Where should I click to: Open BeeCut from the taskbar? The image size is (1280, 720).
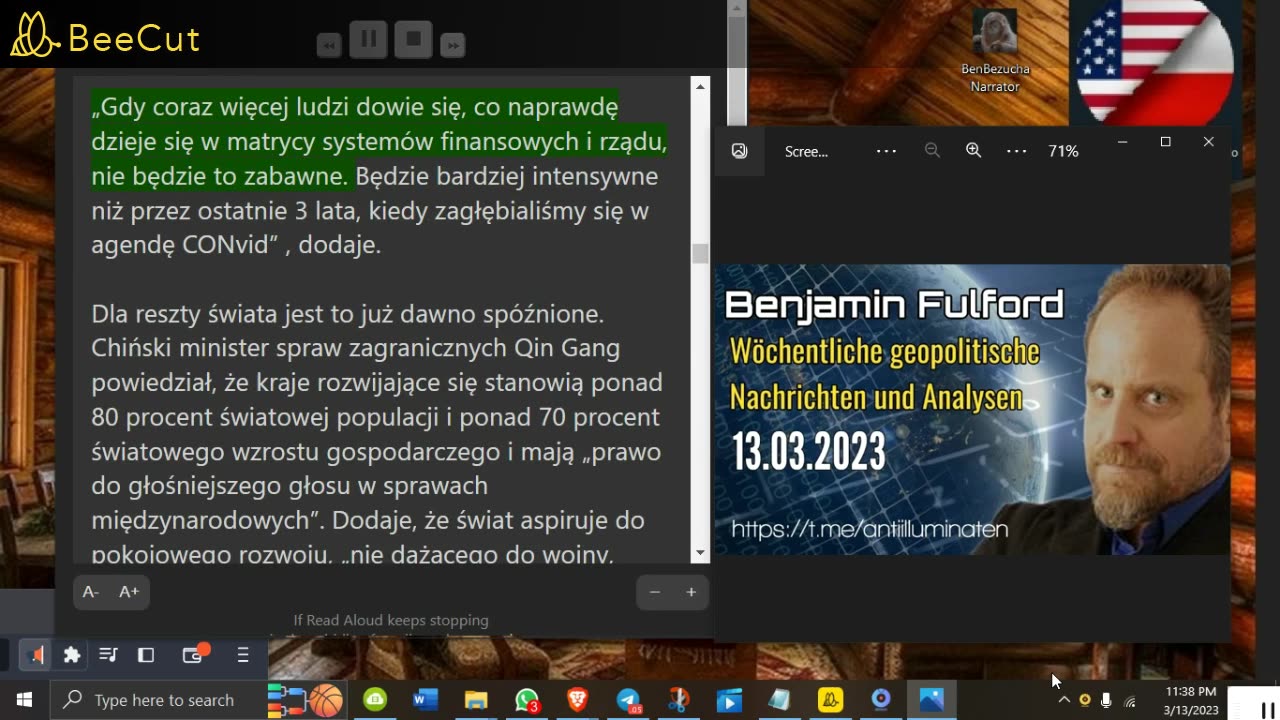click(830, 700)
